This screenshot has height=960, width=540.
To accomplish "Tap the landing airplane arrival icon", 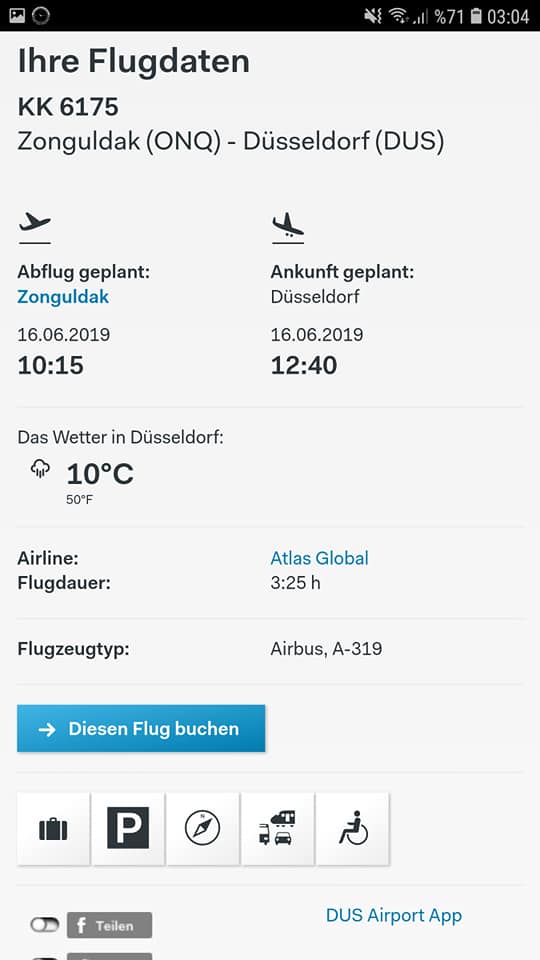I will [x=288, y=227].
